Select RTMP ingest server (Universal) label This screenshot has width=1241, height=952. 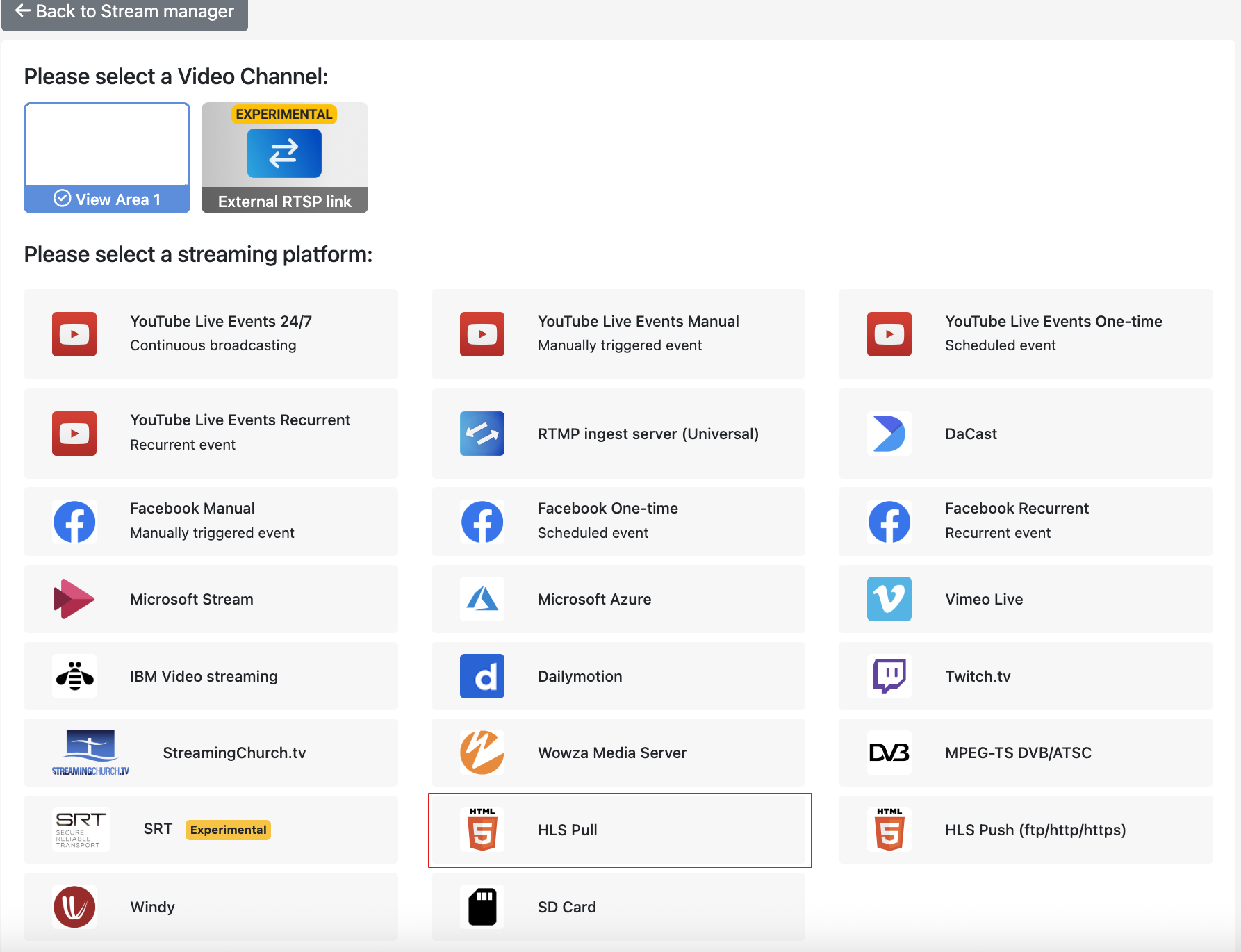(648, 434)
